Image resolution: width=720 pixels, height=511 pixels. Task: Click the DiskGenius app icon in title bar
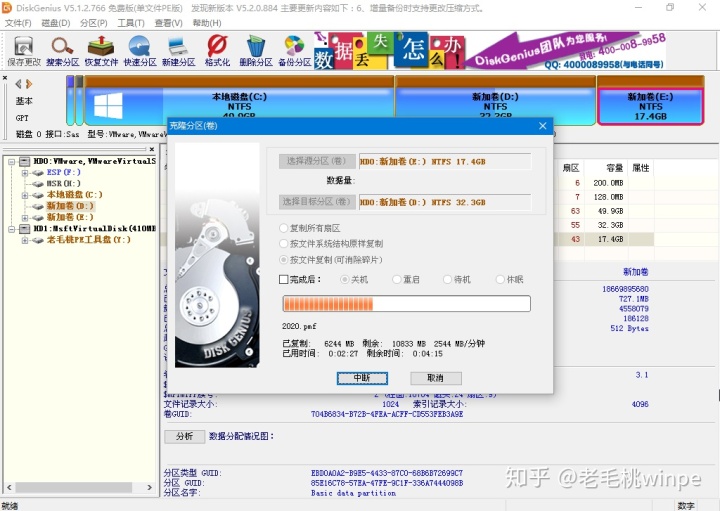7,8
